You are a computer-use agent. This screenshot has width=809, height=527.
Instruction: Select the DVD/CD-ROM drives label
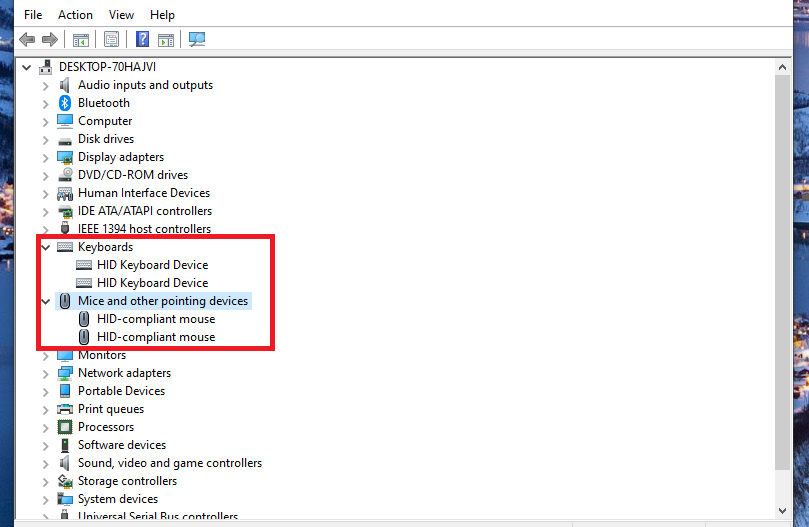[133, 175]
